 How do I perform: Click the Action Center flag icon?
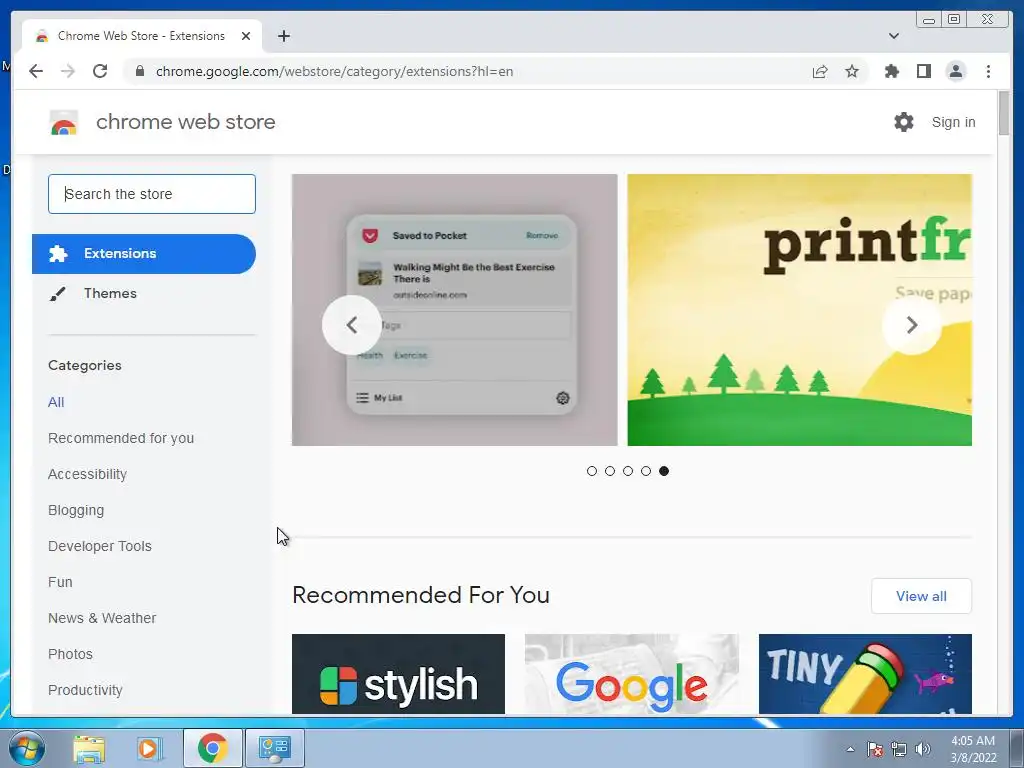pyautogui.click(x=875, y=749)
